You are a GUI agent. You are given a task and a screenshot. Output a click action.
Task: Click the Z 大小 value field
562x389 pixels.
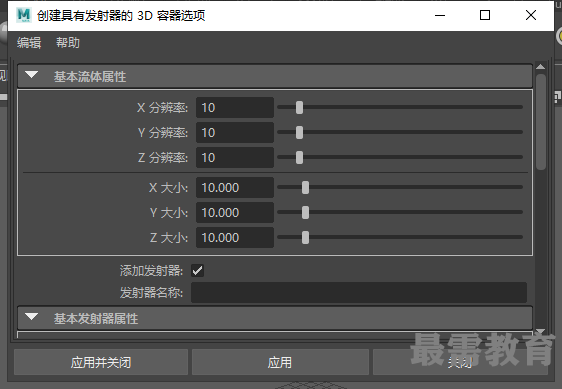tap(235, 237)
